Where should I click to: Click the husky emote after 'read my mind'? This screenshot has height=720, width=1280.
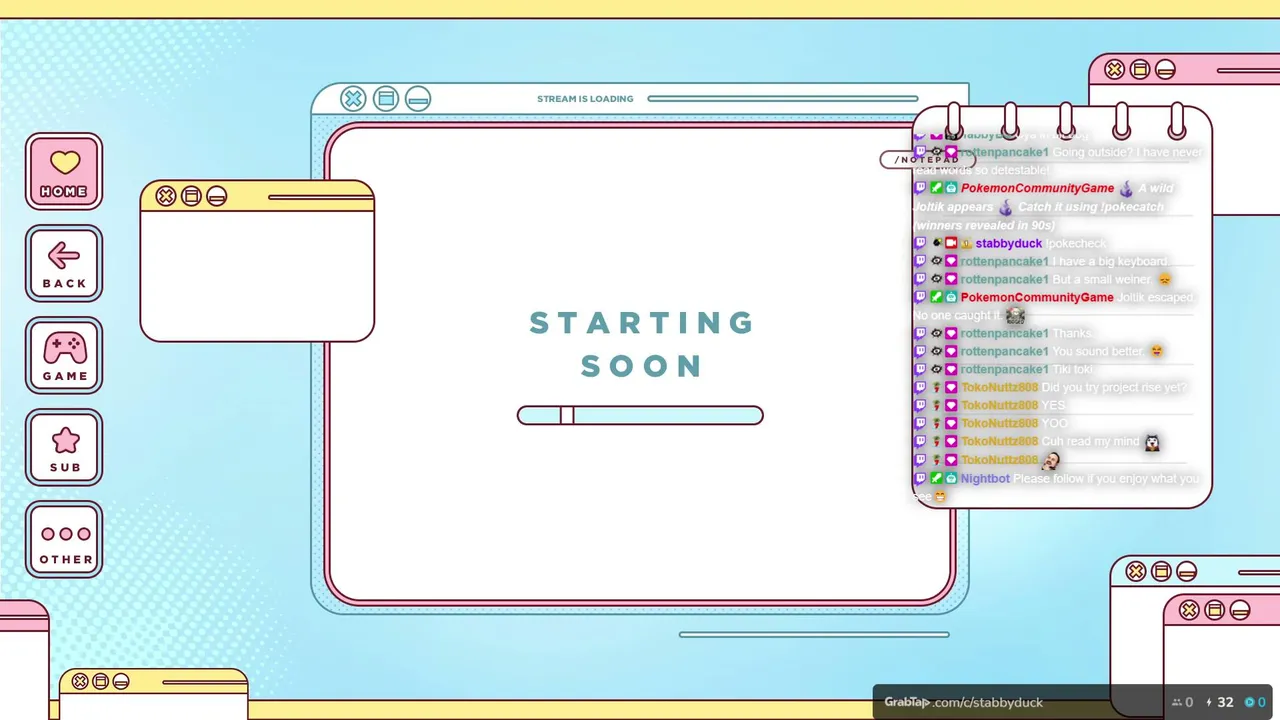[x=1152, y=442]
